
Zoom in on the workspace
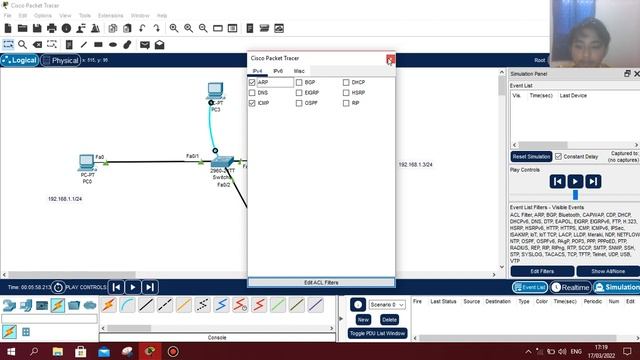pyautogui.click(x=174, y=28)
